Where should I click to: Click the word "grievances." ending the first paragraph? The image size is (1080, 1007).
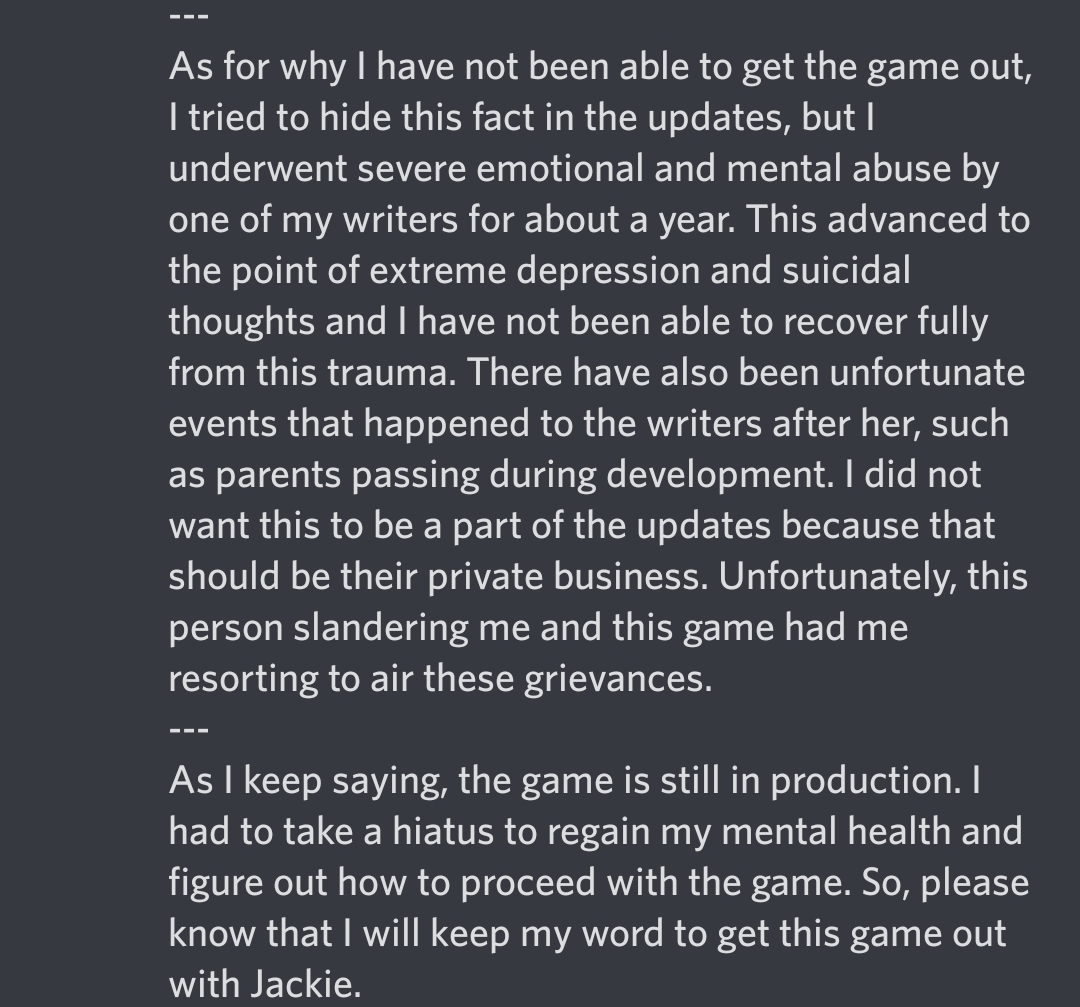(x=618, y=680)
